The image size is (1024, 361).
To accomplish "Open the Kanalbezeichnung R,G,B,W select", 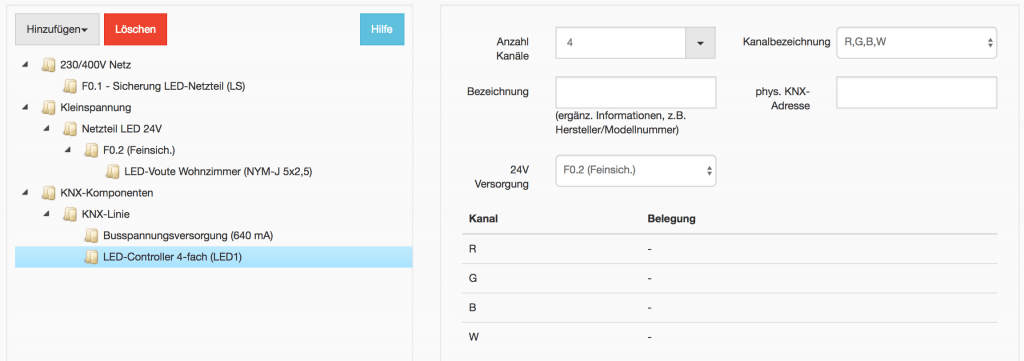I will pyautogui.click(x=916, y=42).
